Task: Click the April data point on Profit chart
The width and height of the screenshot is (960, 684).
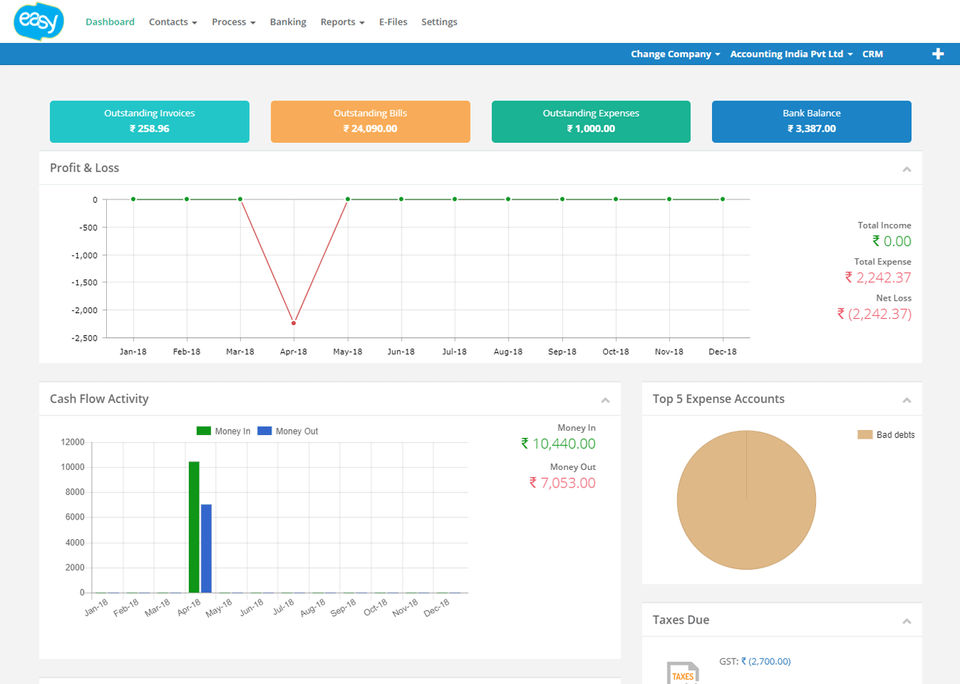Action: click(x=293, y=323)
